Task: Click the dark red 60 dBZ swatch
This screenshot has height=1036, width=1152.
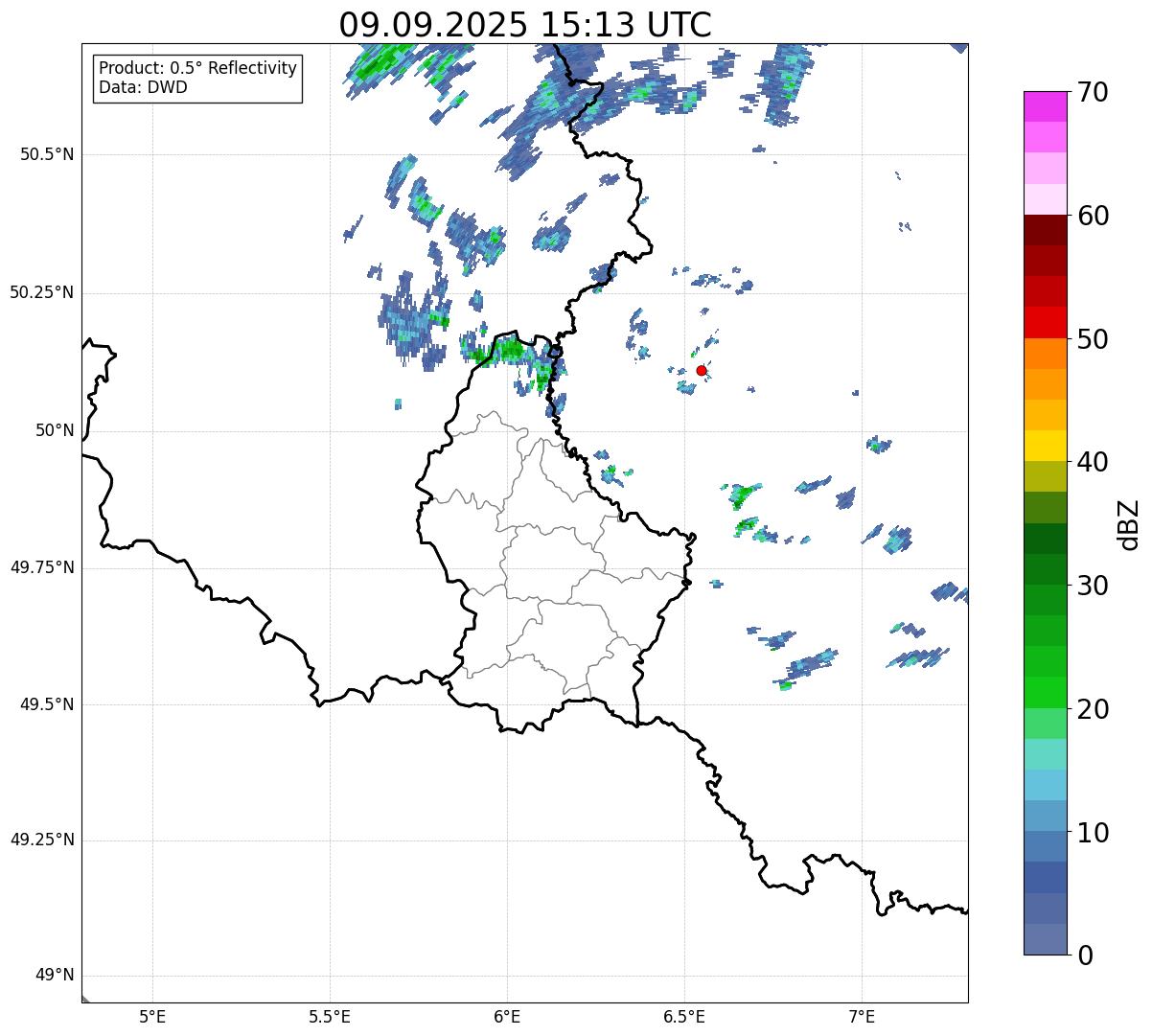Action: pyautogui.click(x=1045, y=230)
